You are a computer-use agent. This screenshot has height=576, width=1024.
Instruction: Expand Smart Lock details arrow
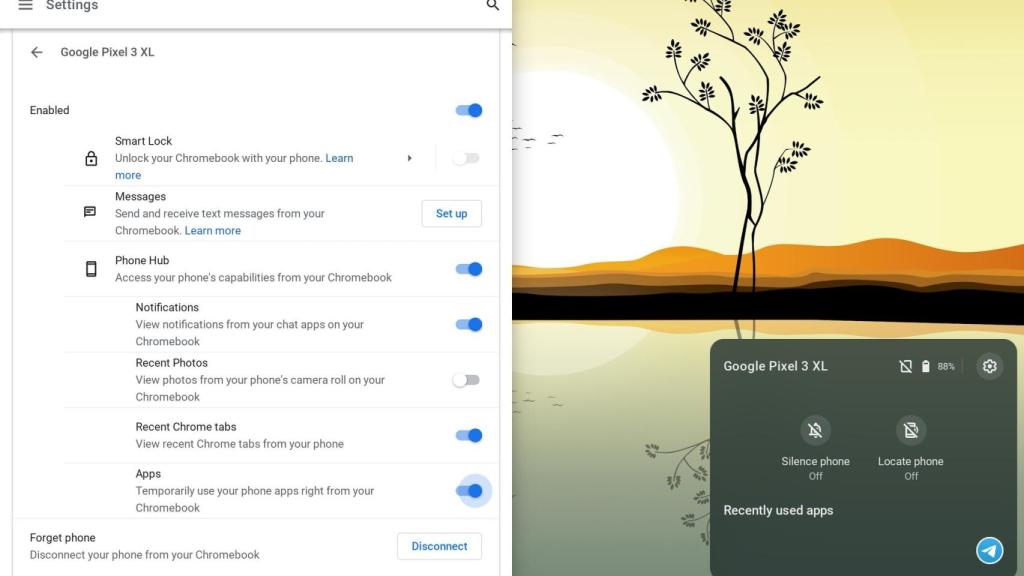click(409, 158)
